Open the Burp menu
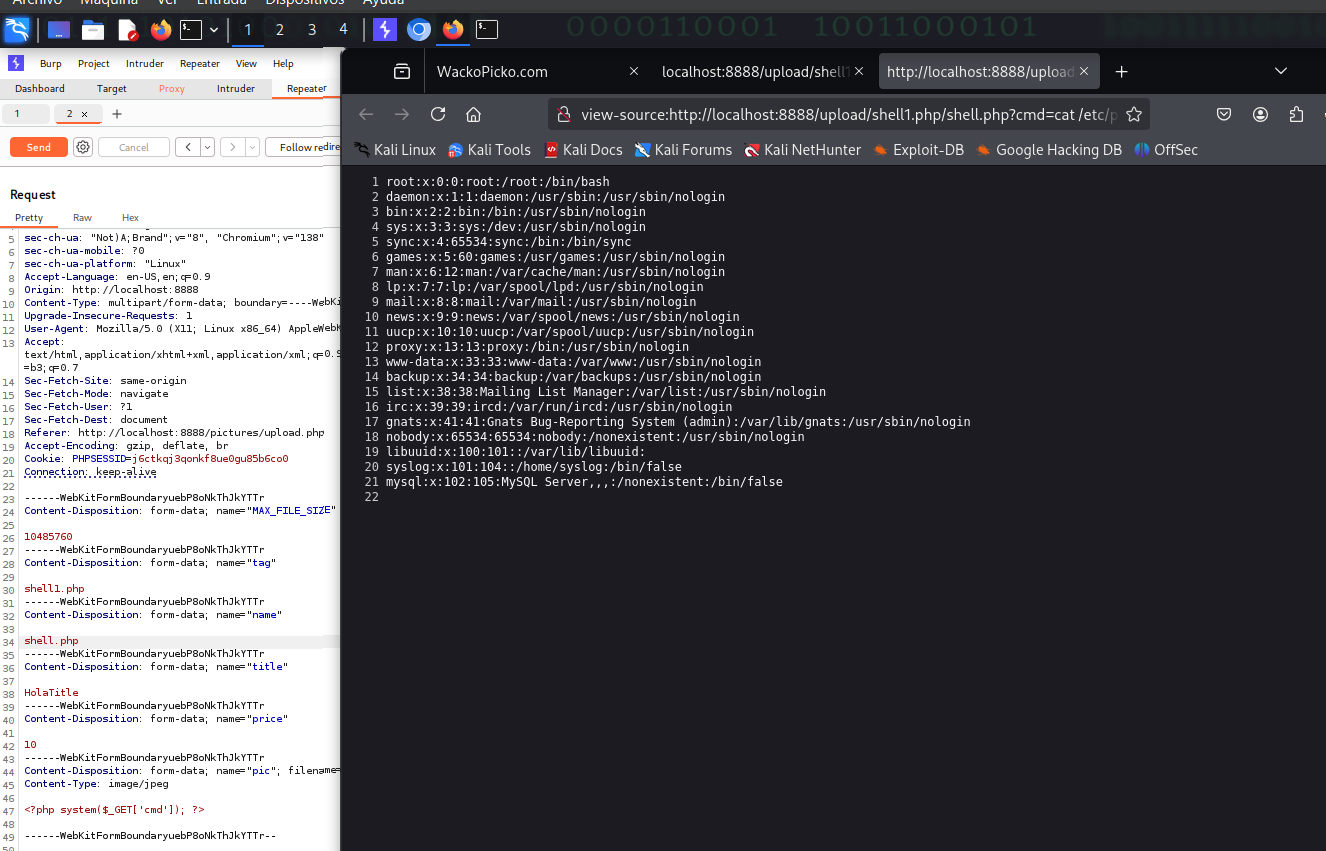The image size is (1326, 851). tap(50, 64)
